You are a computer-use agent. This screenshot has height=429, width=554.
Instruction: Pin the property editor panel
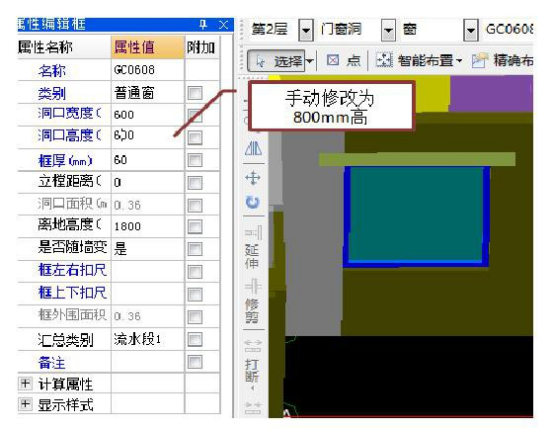coord(203,24)
